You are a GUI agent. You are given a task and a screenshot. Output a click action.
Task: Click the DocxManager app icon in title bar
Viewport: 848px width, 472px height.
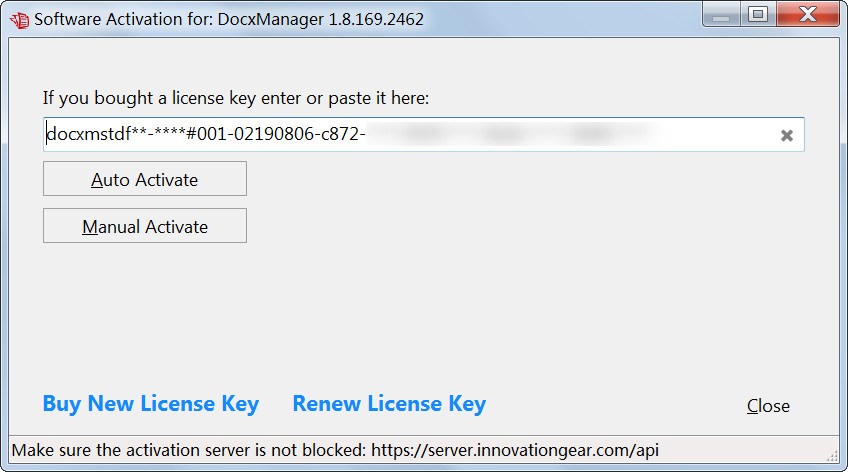point(19,20)
